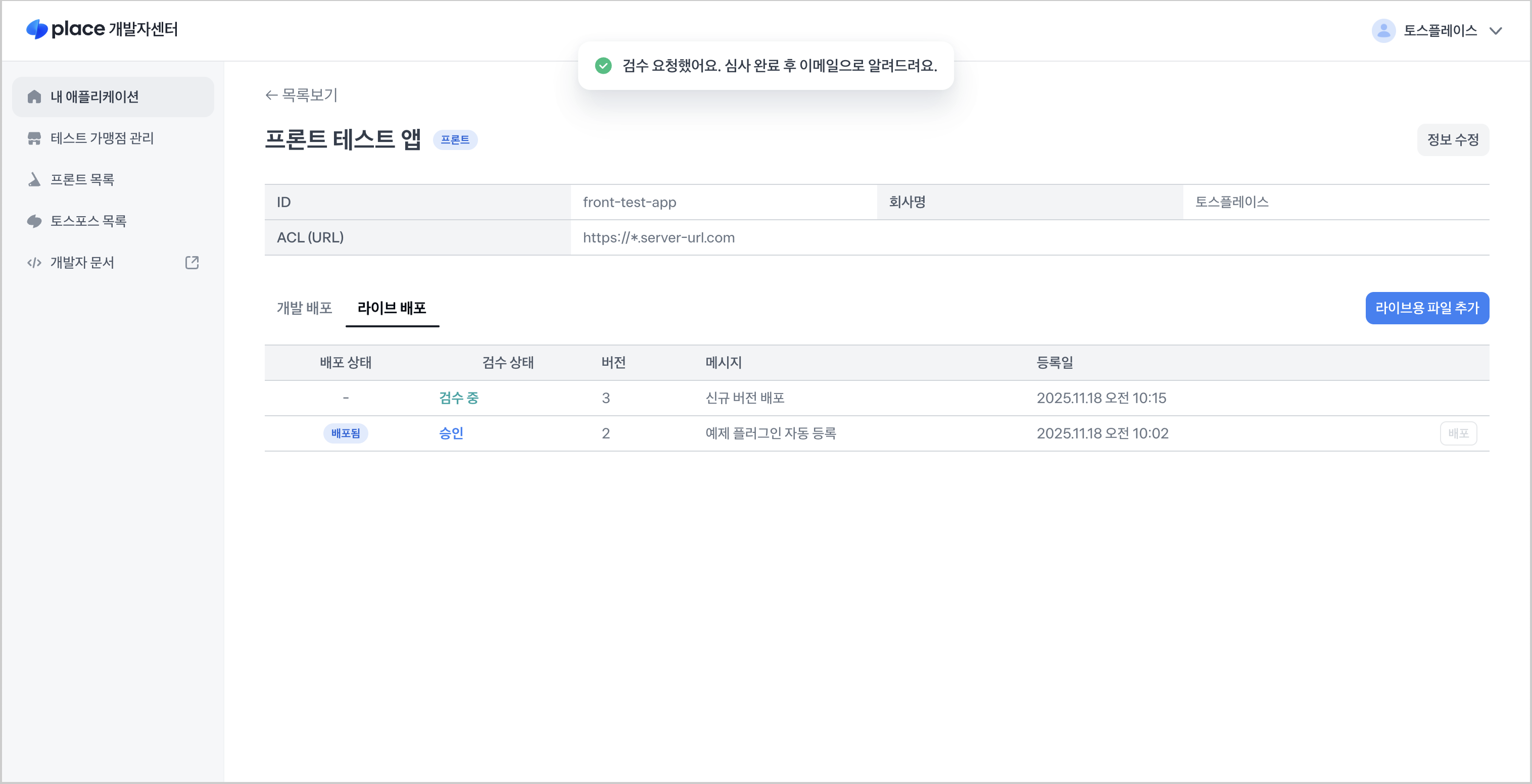Select the 프론트 목록 sidebar icon
The width and height of the screenshot is (1532, 784).
coord(34,179)
